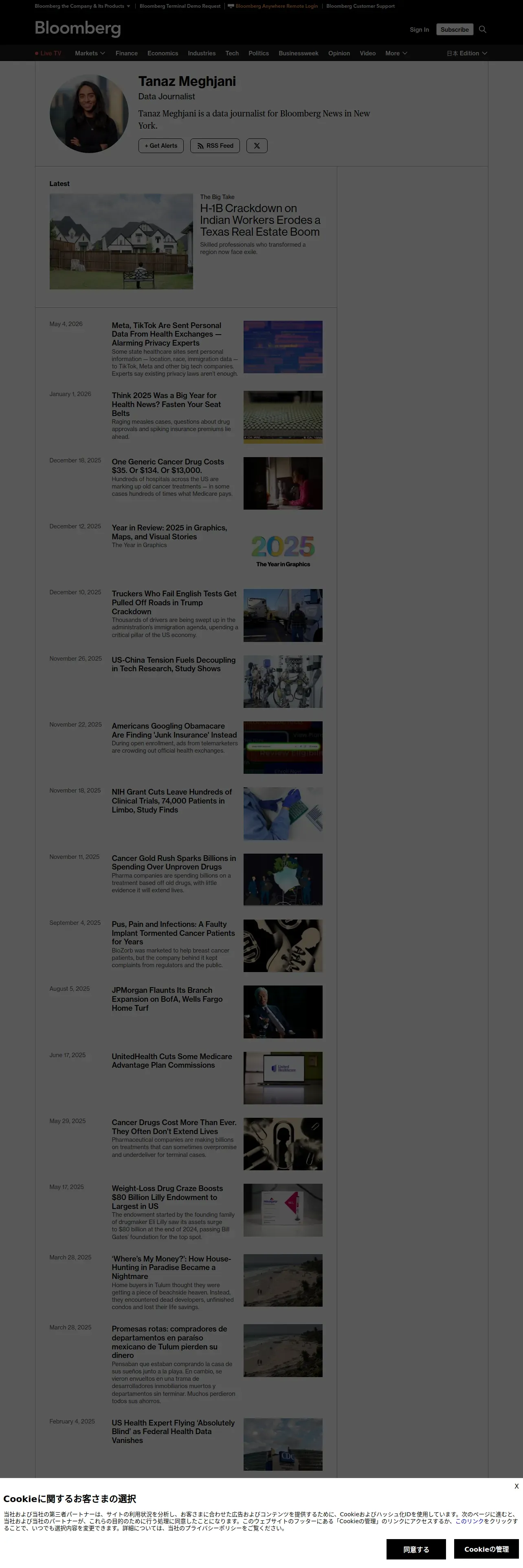Open the Truckers article thumbnail
Viewport: 523px width, 1568px height.
[283, 615]
